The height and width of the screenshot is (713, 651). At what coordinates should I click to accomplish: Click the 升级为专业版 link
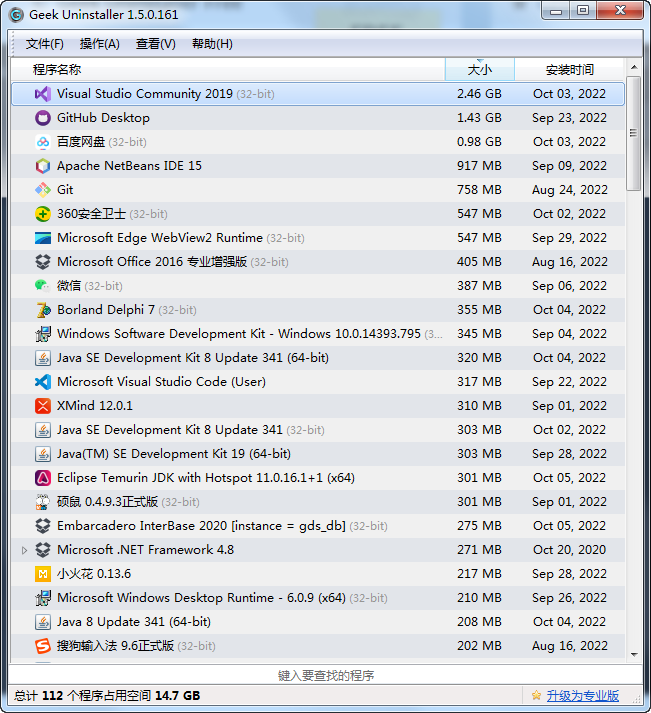582,696
